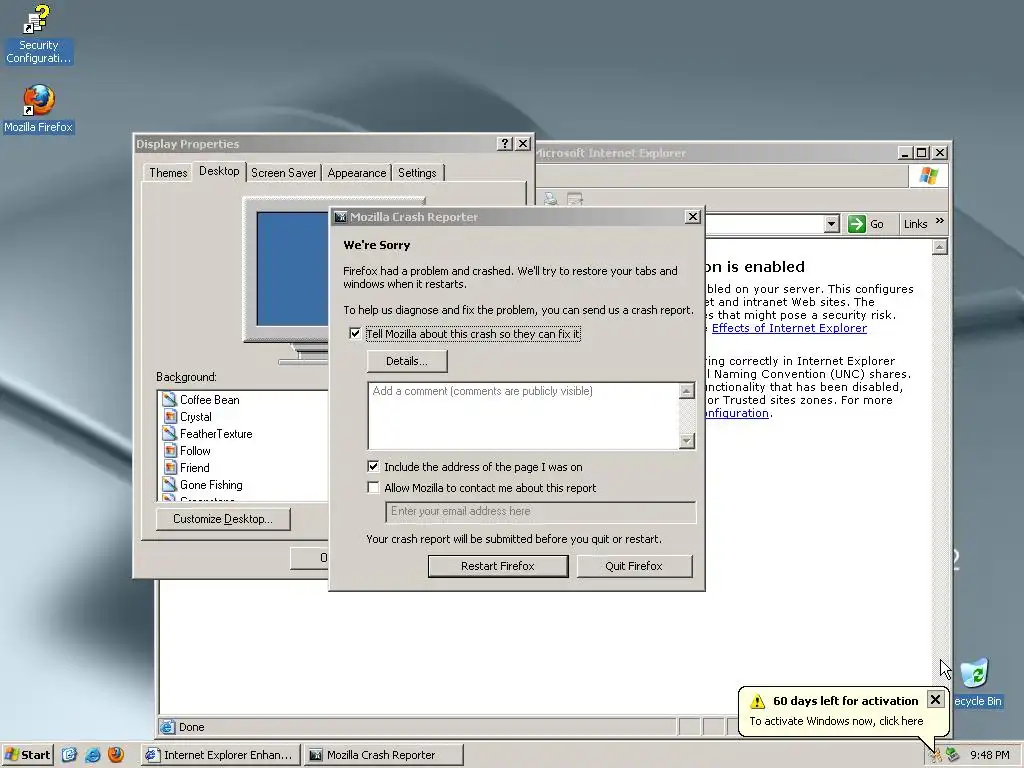1024x768 pixels.
Task: Select FeatherTexture background entry
Action: (216, 434)
